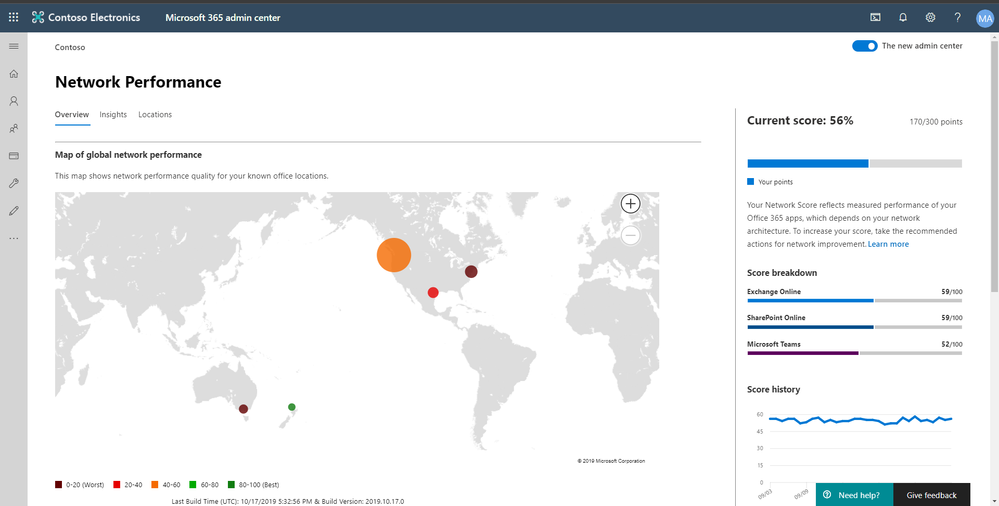Open the Learn more link
Viewport: 999px width, 506px height.
pos(888,244)
